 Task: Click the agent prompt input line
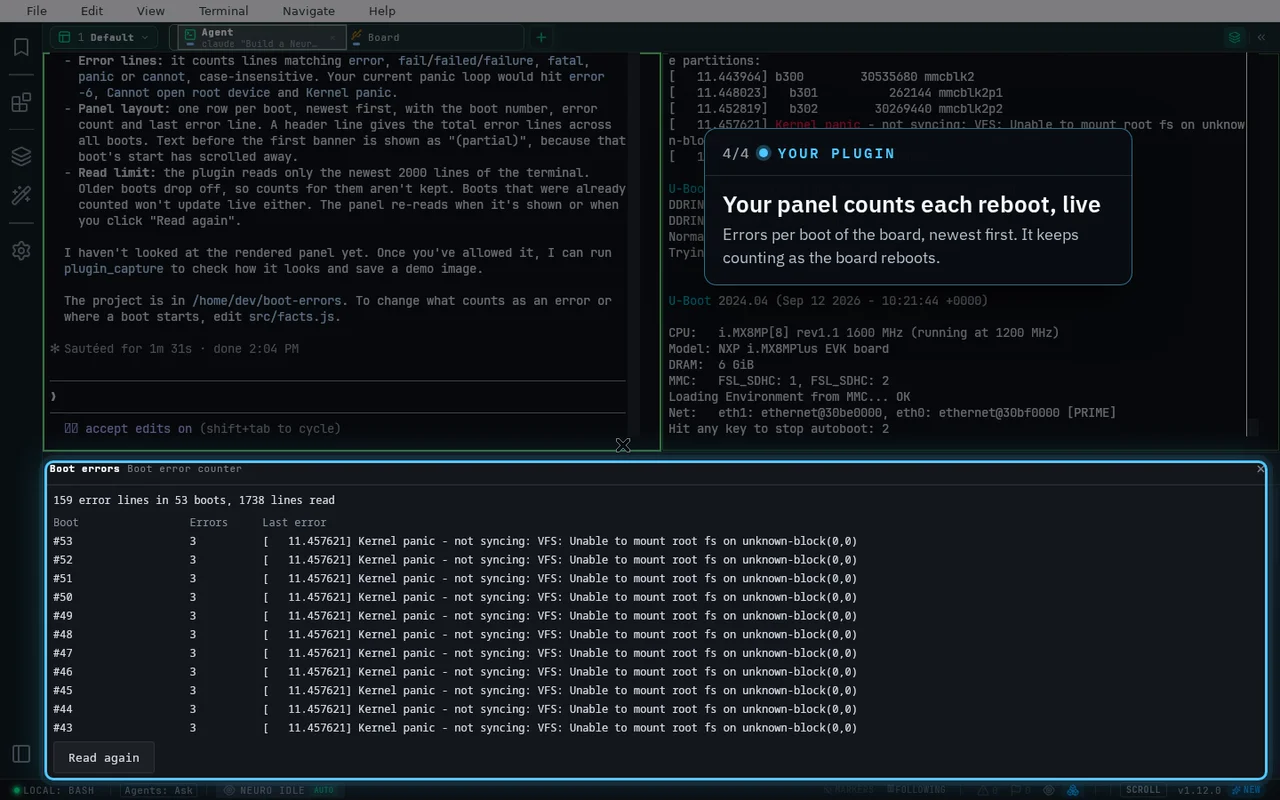338,397
